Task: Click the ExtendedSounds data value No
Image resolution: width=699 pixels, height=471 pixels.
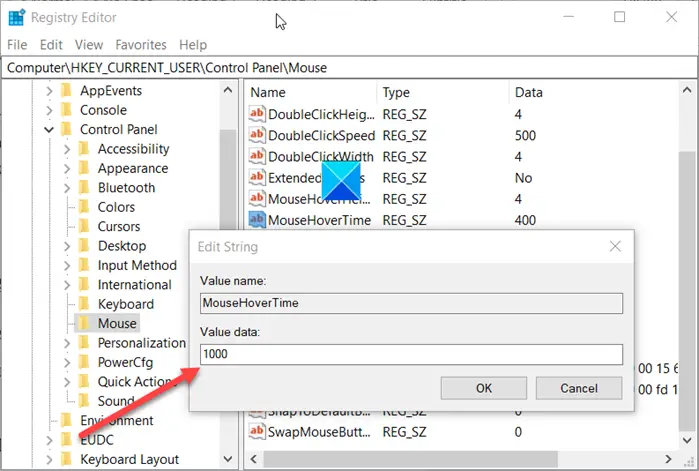Action: coord(523,178)
